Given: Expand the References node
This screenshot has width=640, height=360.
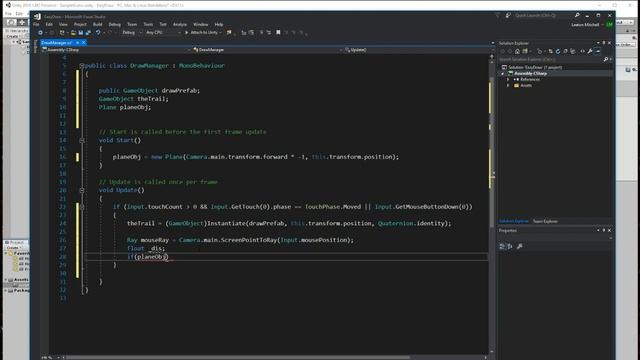Looking at the screenshot, I should point(508,80).
